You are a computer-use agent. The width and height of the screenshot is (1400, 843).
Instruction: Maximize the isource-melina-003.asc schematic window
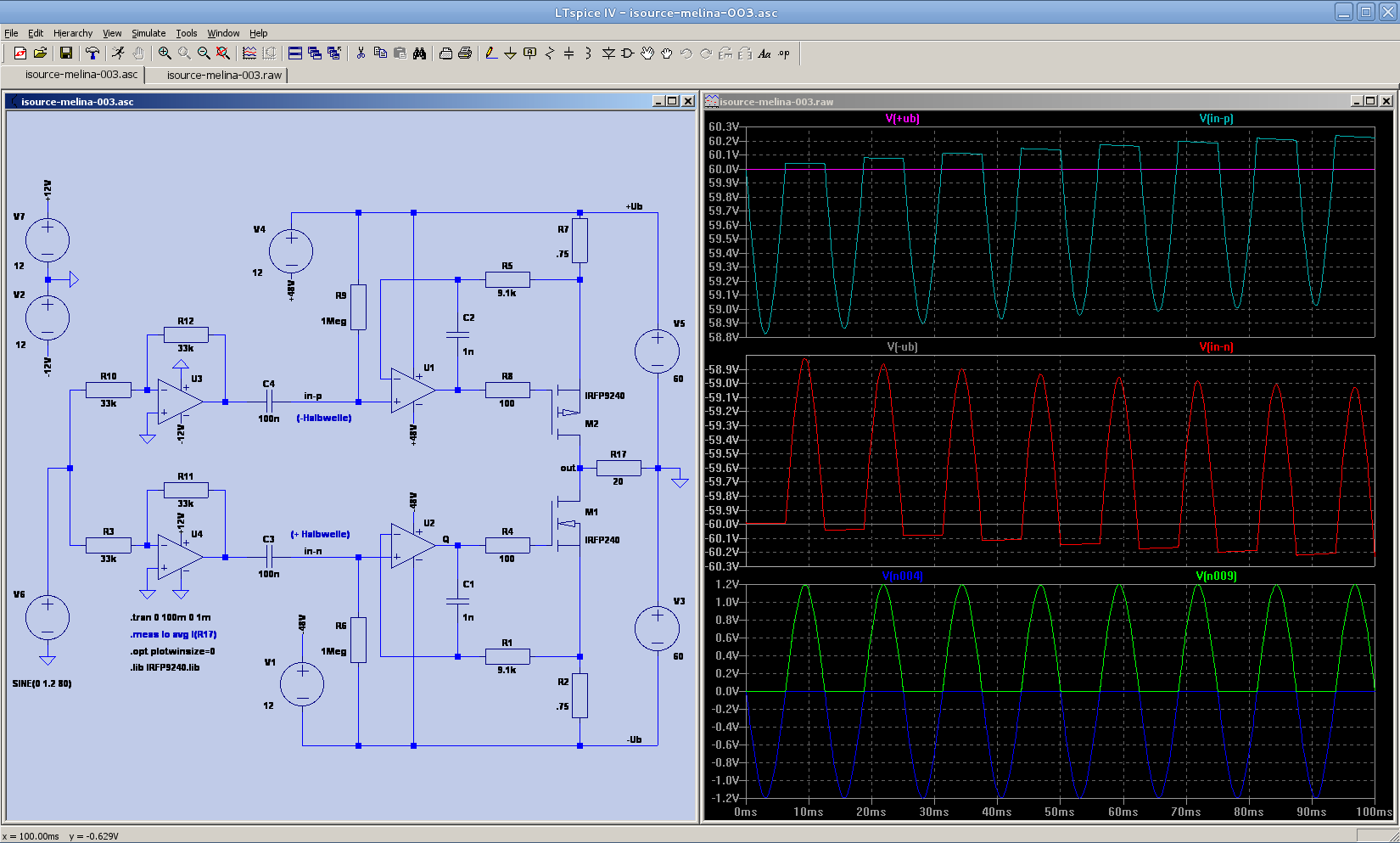673,101
